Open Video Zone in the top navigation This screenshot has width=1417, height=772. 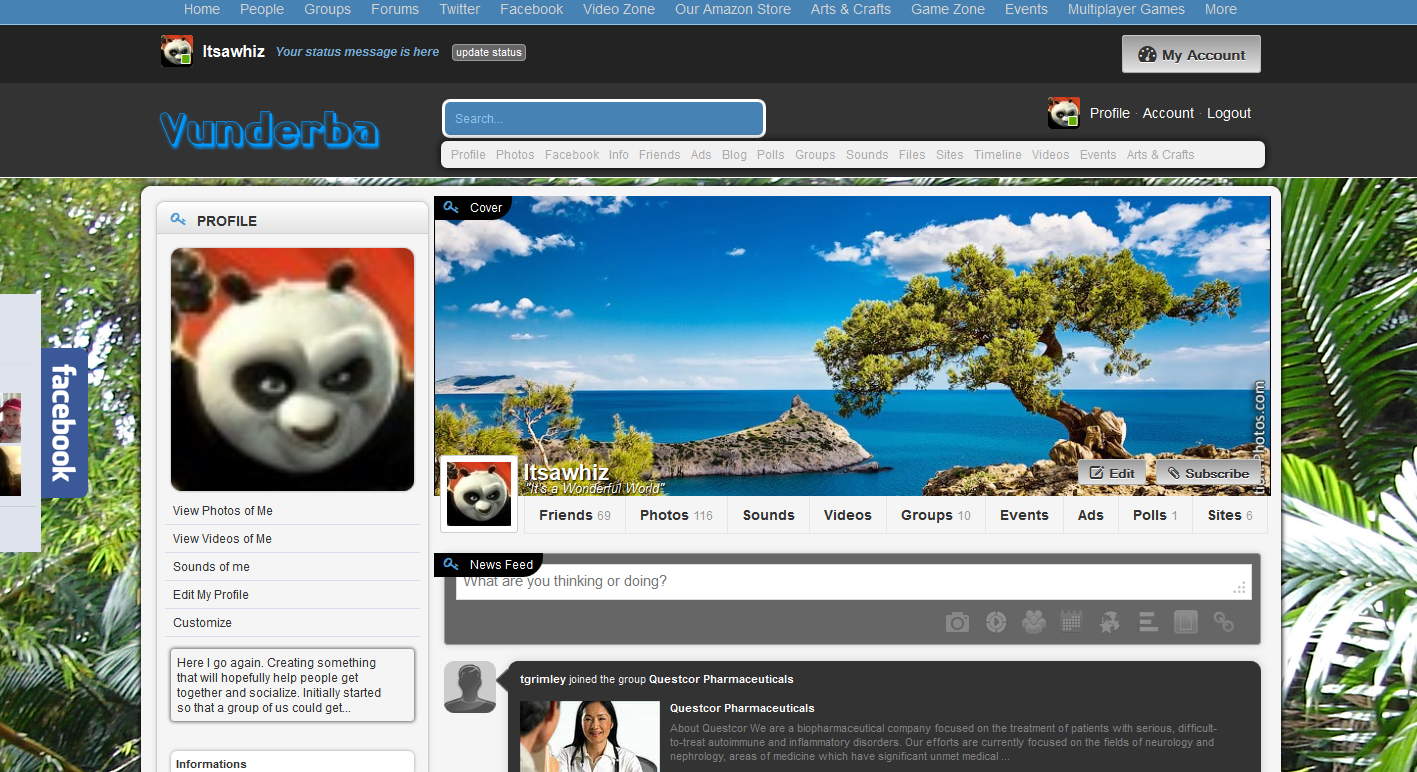[619, 9]
